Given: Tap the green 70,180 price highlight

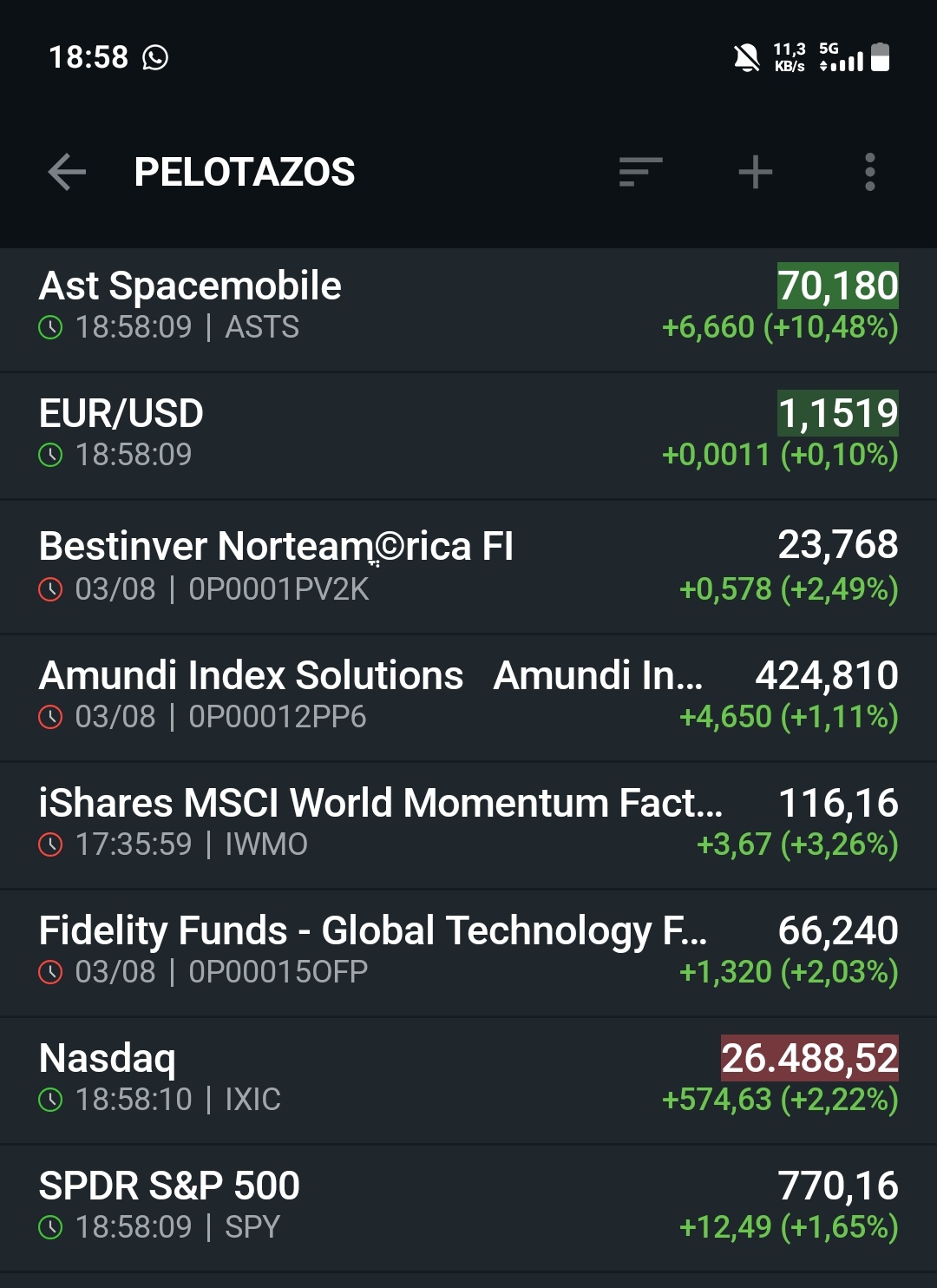Looking at the screenshot, I should [837, 286].
